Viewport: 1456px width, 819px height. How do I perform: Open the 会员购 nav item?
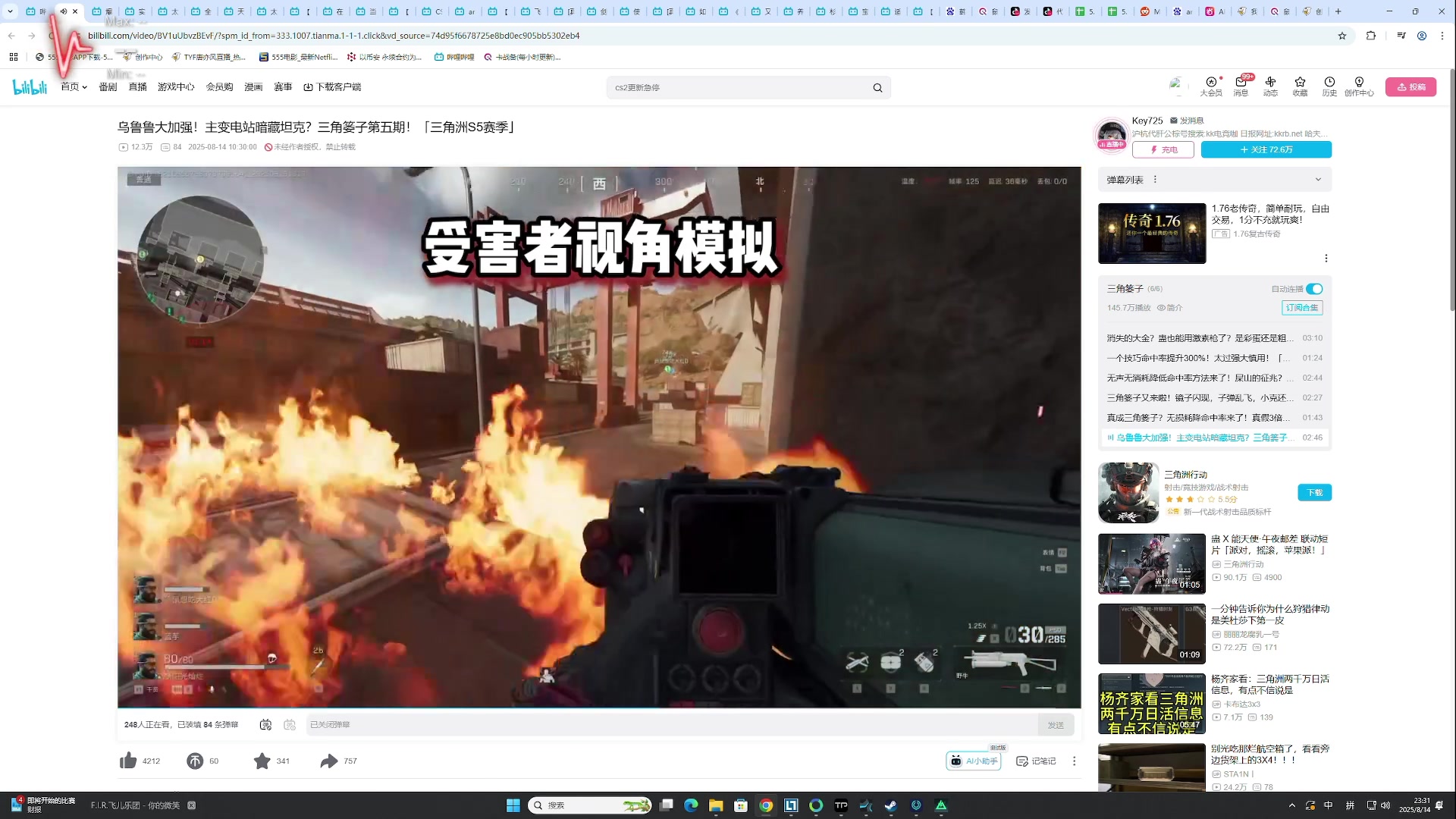219,87
